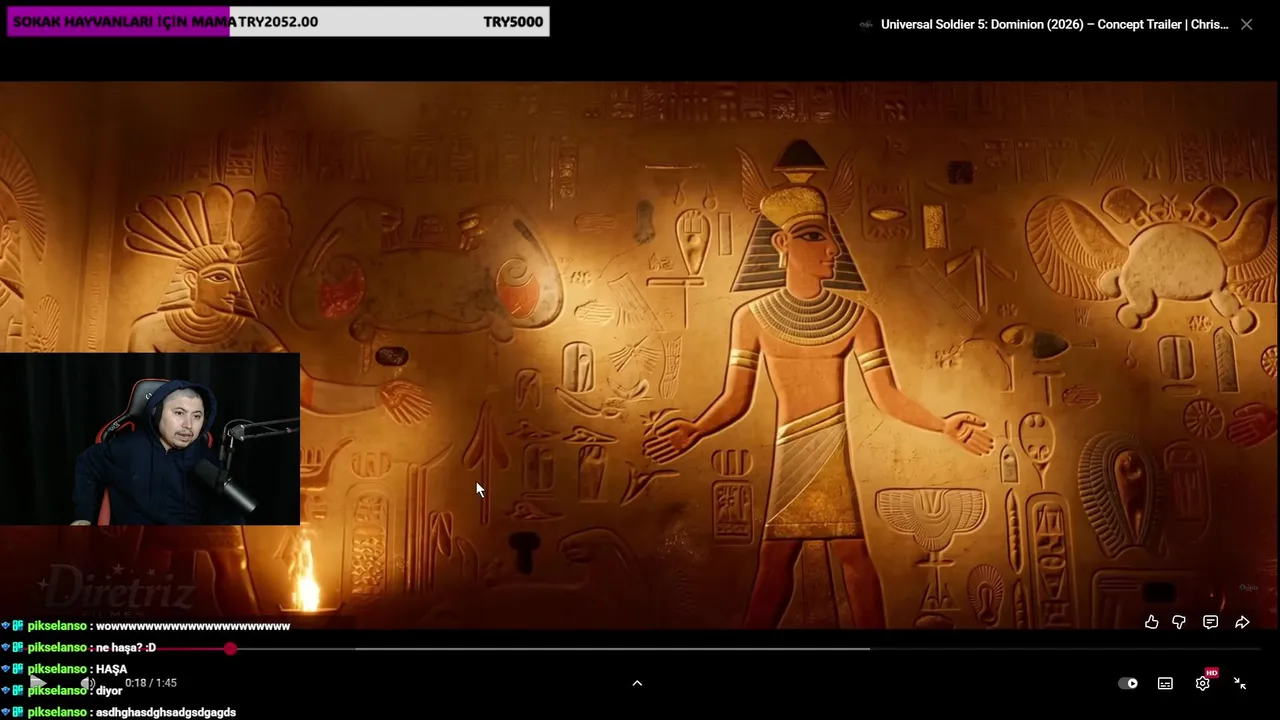Open the video comments icon
This screenshot has height=720, width=1280.
tap(1210, 622)
